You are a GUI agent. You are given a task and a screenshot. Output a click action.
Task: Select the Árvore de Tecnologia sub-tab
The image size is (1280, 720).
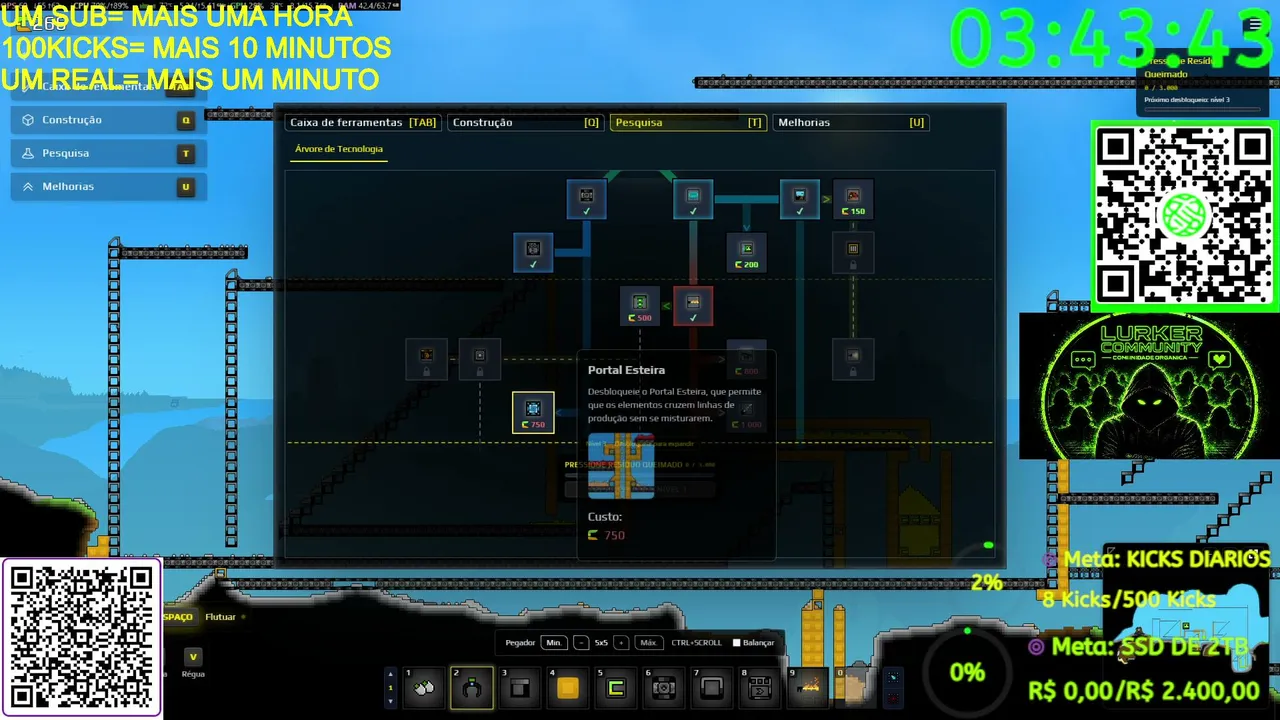click(339, 149)
